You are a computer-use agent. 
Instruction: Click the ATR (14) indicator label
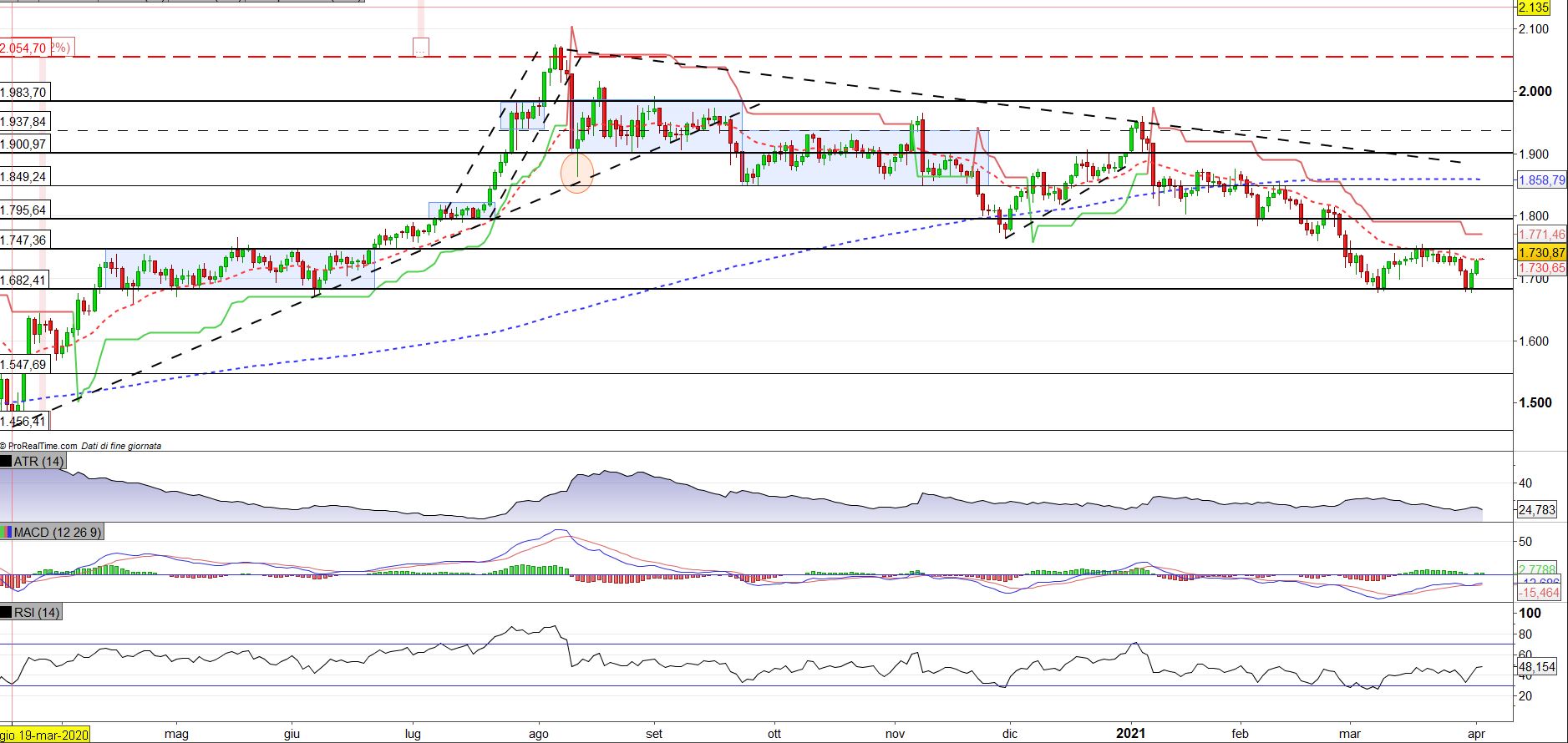(38, 462)
